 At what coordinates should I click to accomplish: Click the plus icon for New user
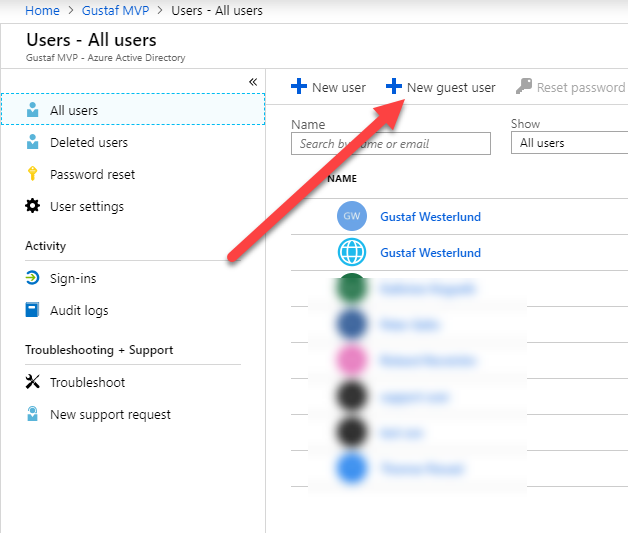(x=299, y=86)
